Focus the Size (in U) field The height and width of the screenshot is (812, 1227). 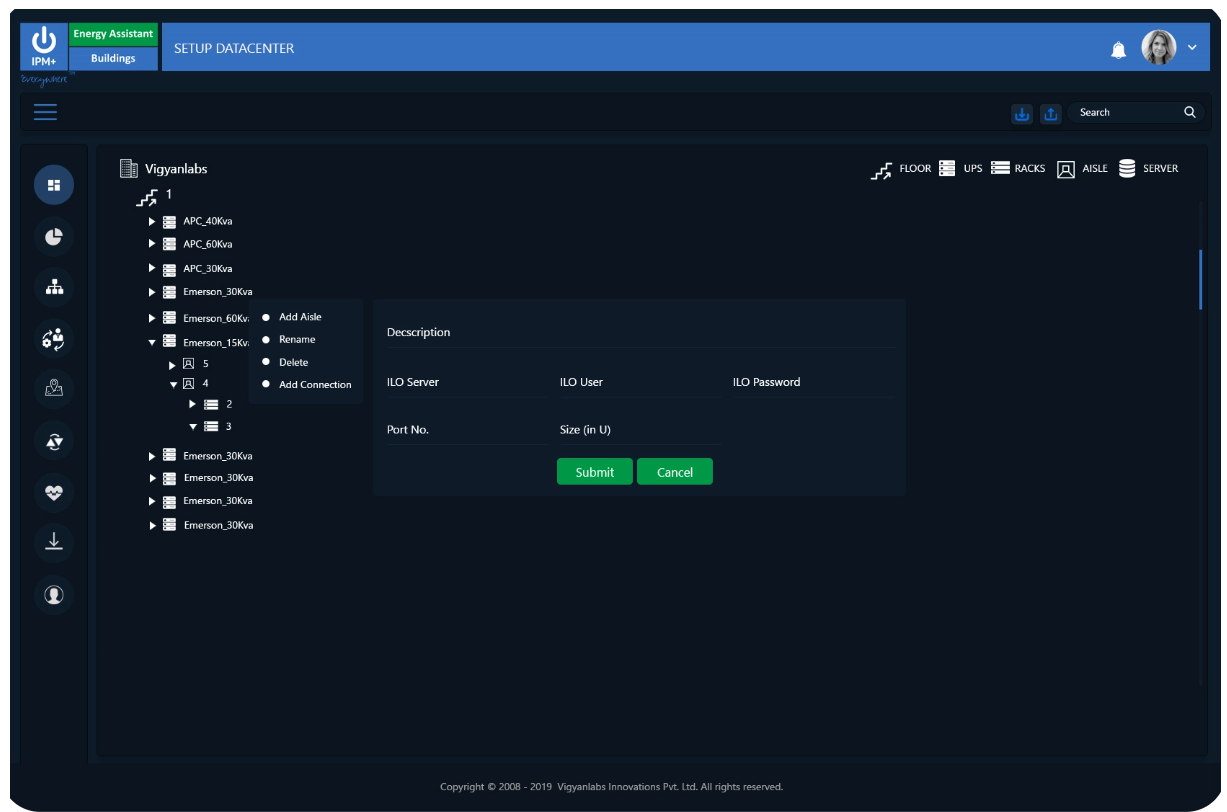[640, 430]
